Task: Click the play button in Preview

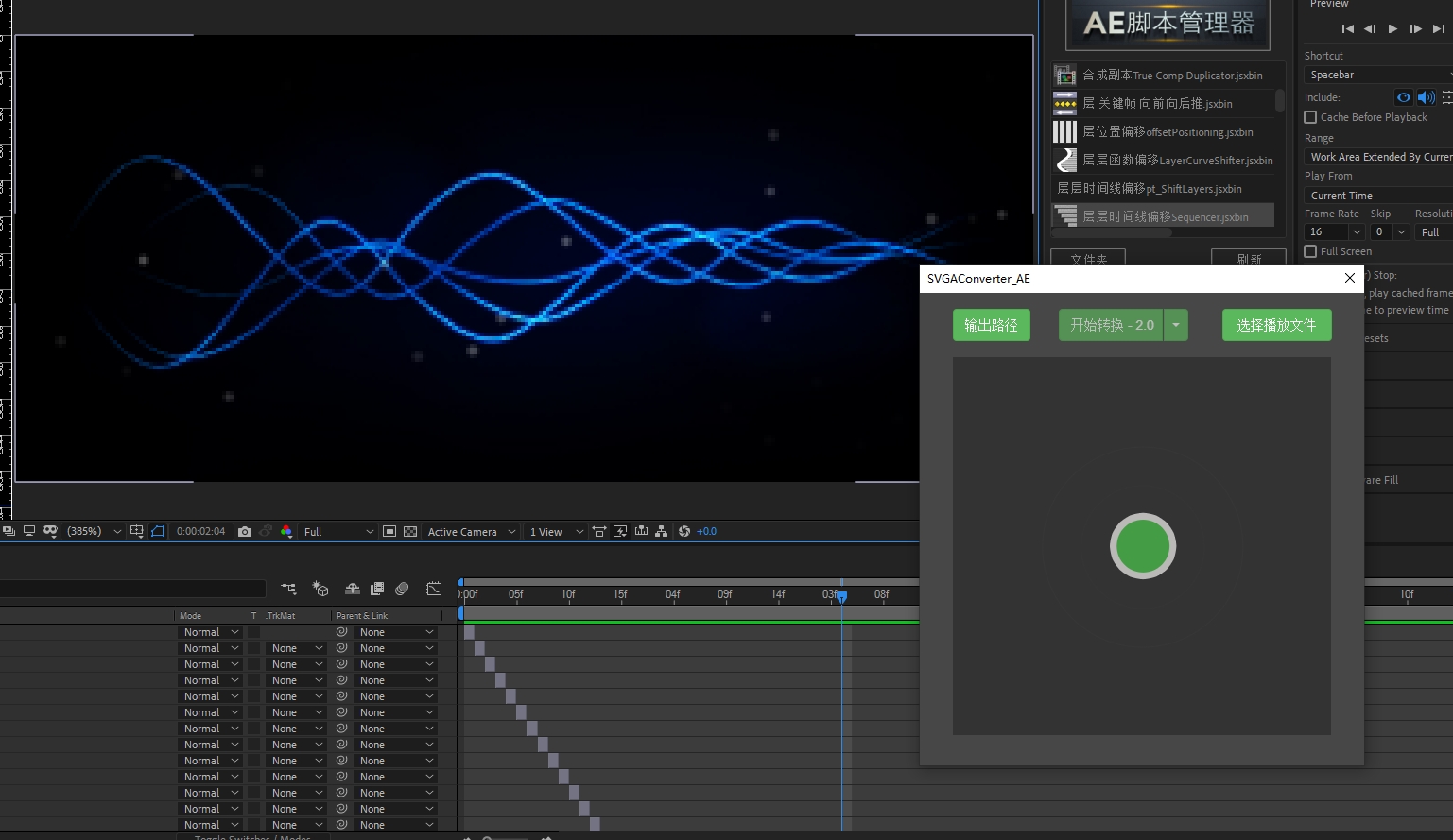Action: [x=1392, y=28]
